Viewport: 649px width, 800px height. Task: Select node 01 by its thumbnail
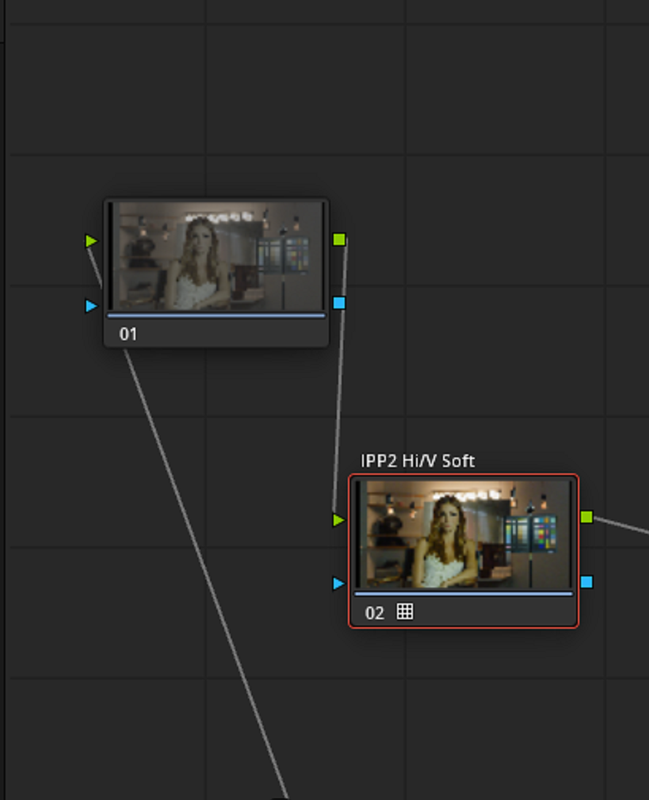pos(216,256)
